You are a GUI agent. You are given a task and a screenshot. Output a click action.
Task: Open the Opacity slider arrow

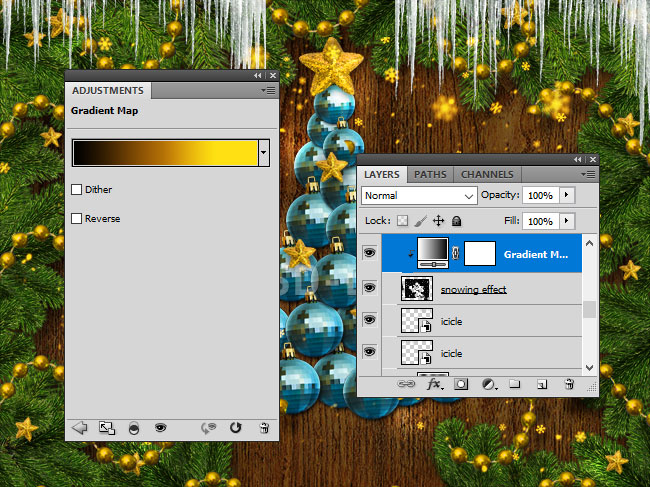click(568, 195)
